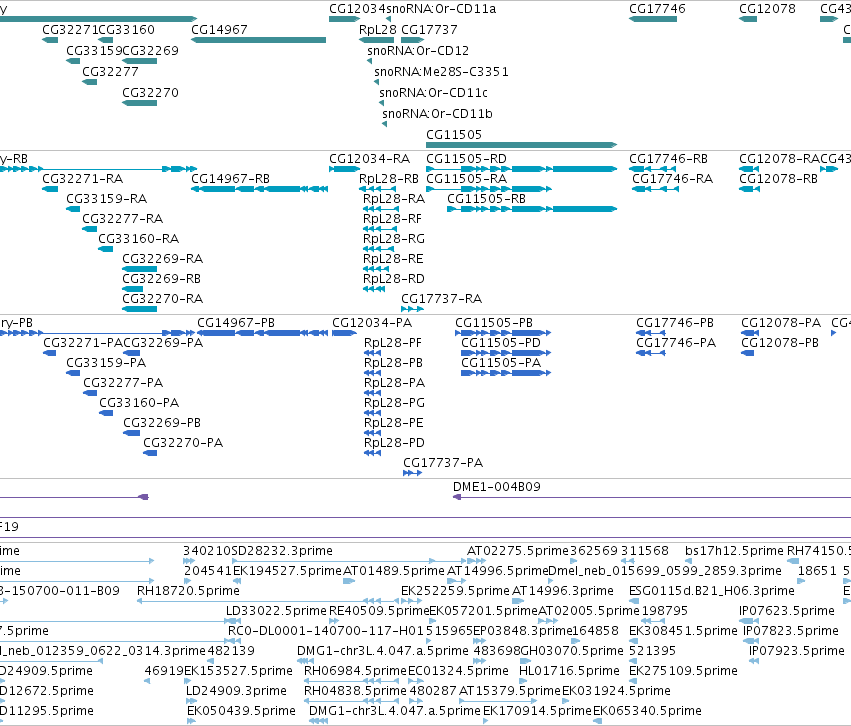Image resolution: width=851 pixels, height=726 pixels.
Task: Select the CG12034 gene label
Action: tap(357, 9)
